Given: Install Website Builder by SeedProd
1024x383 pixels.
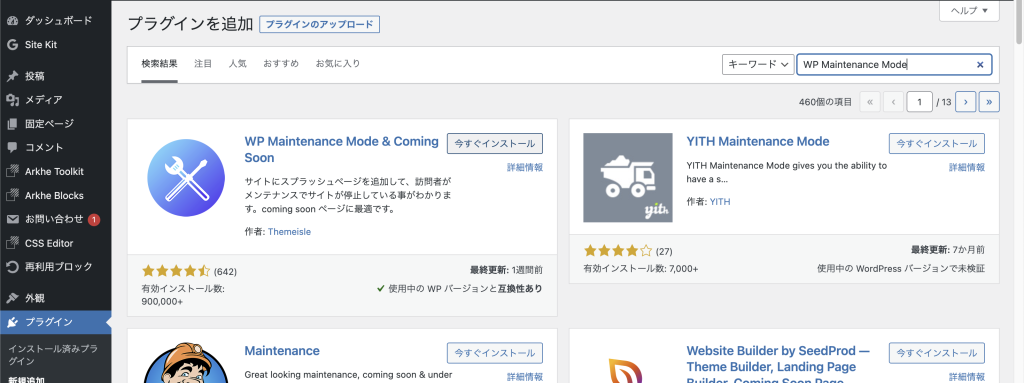Looking at the screenshot, I should point(936,353).
